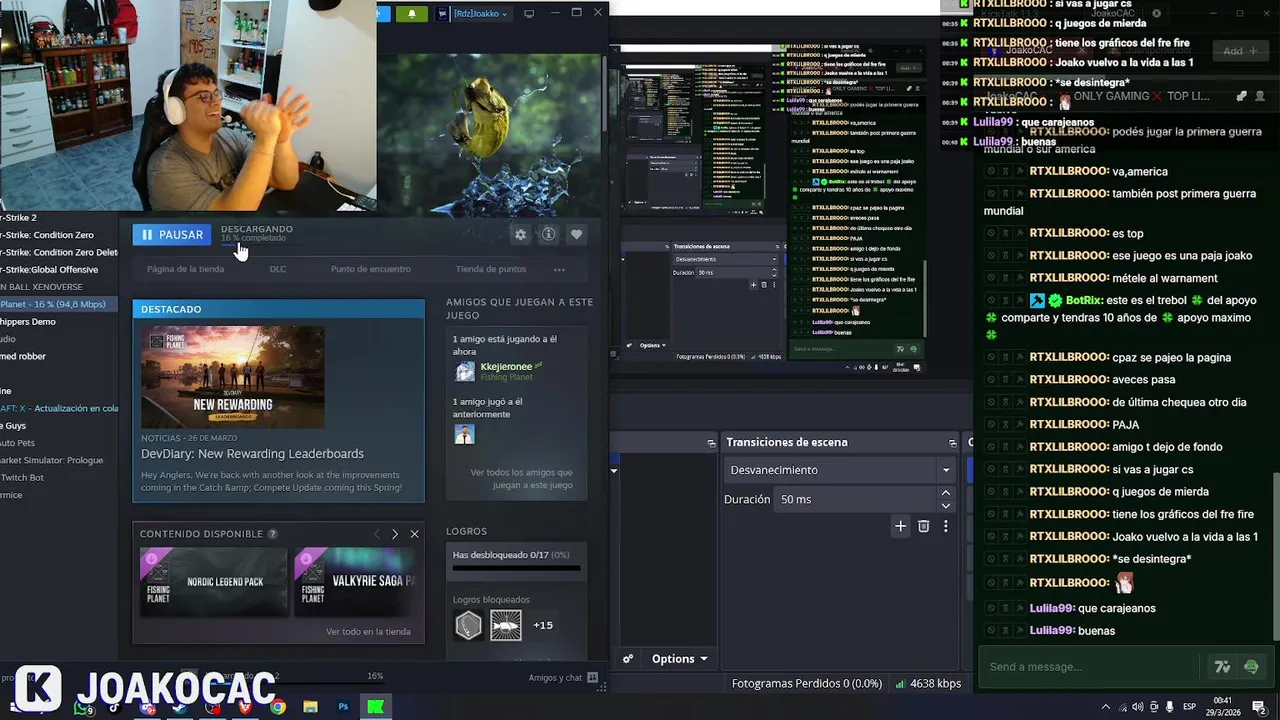Enter Steam Big Picture mode via monitor icon

coord(529,14)
